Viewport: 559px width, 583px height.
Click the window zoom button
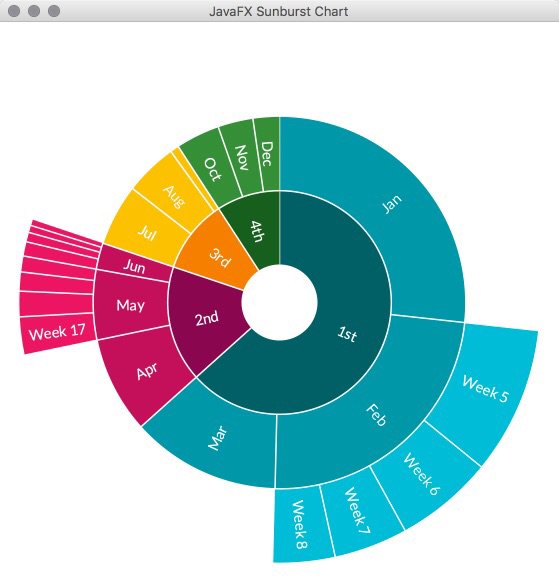tap(54, 11)
